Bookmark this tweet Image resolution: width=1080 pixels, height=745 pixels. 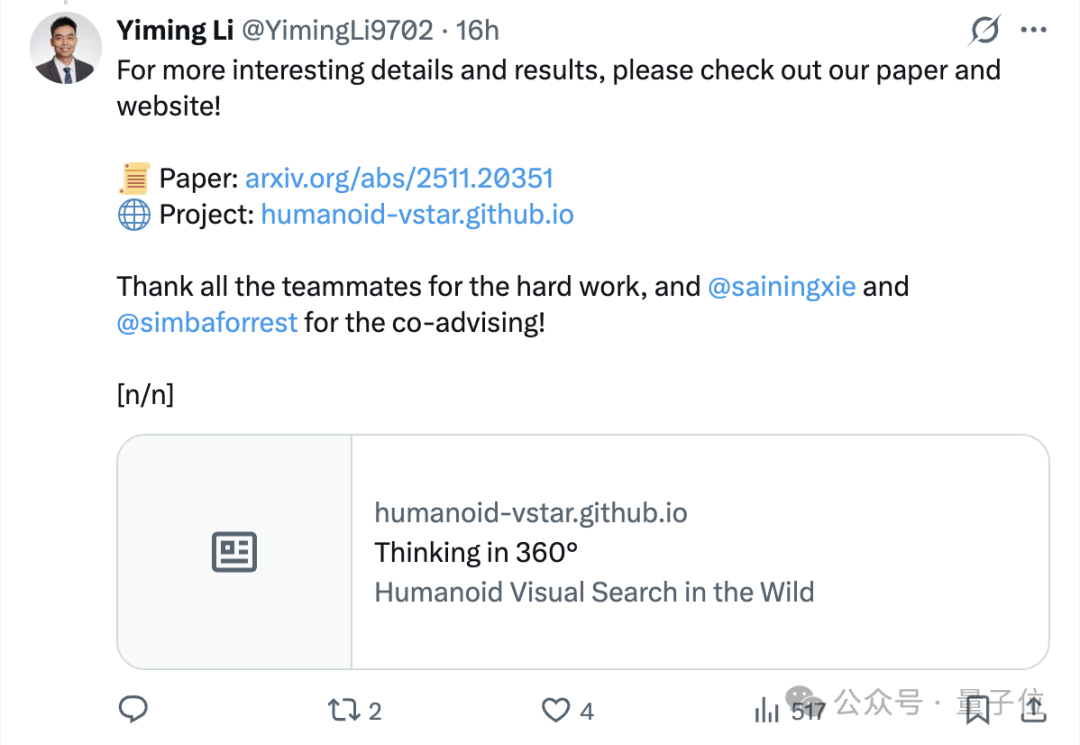977,709
